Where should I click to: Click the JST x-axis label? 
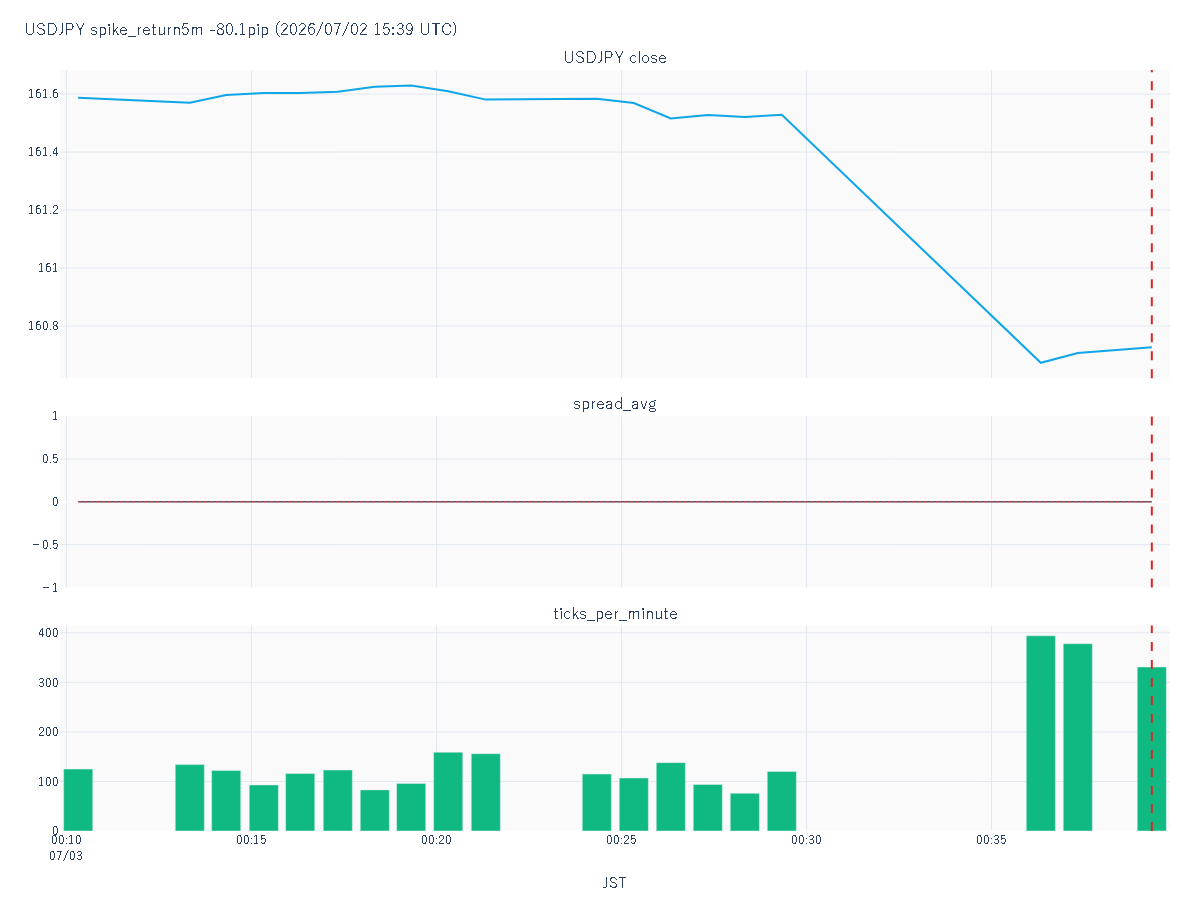tap(615, 883)
